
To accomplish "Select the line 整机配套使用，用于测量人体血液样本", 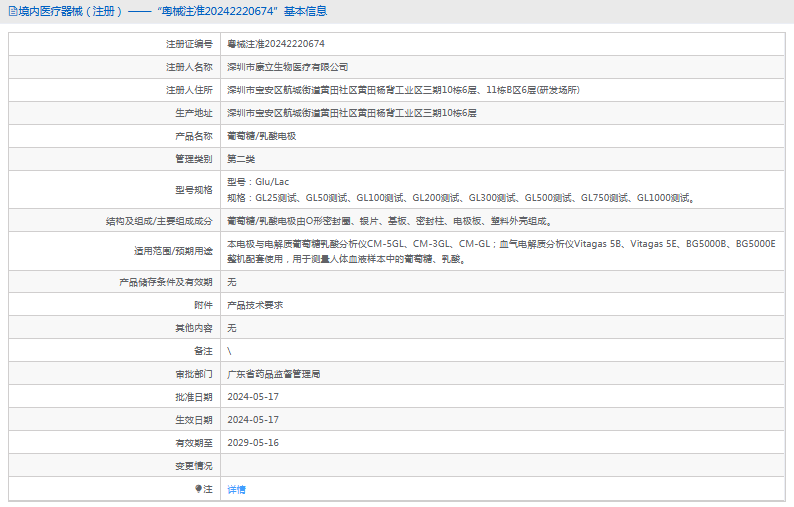I will pos(347,259).
